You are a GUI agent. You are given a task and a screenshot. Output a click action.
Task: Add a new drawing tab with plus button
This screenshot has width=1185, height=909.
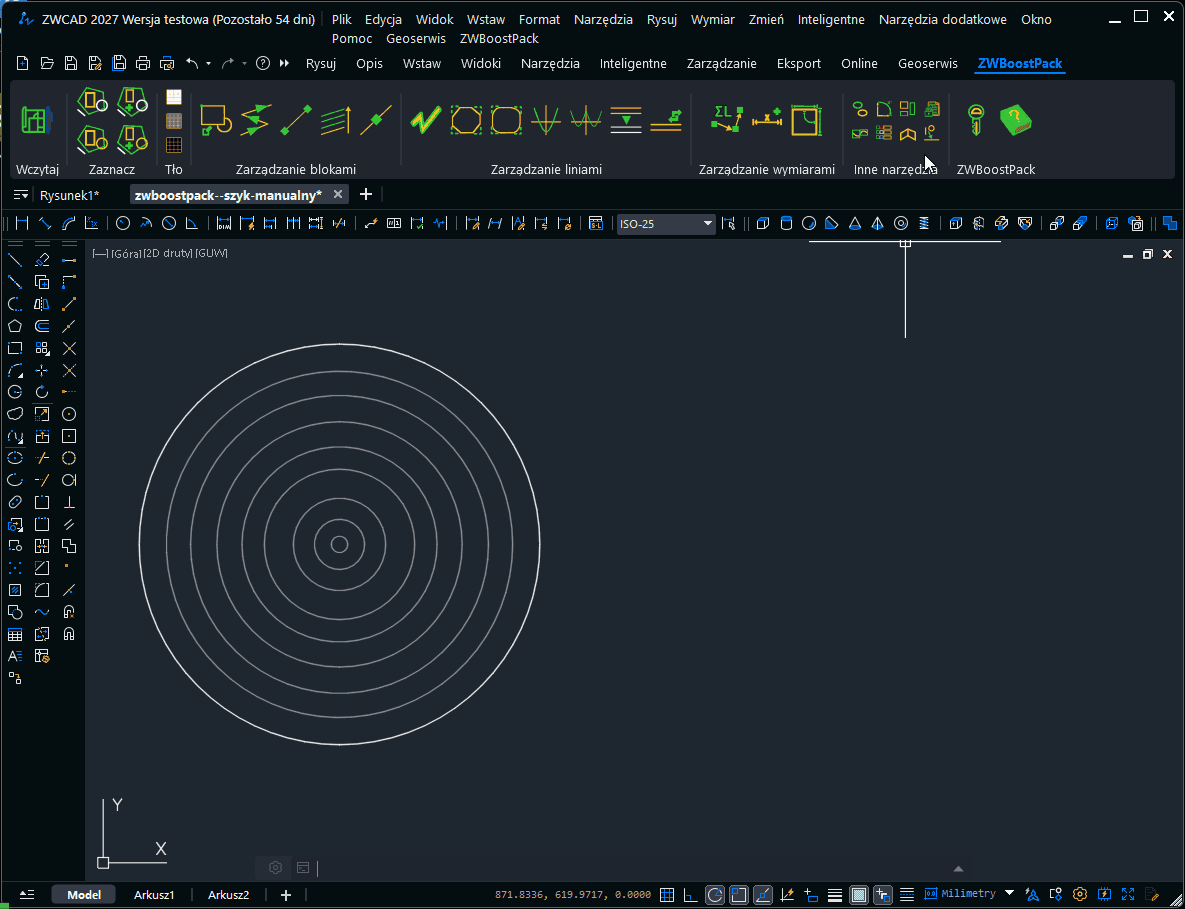coord(366,194)
